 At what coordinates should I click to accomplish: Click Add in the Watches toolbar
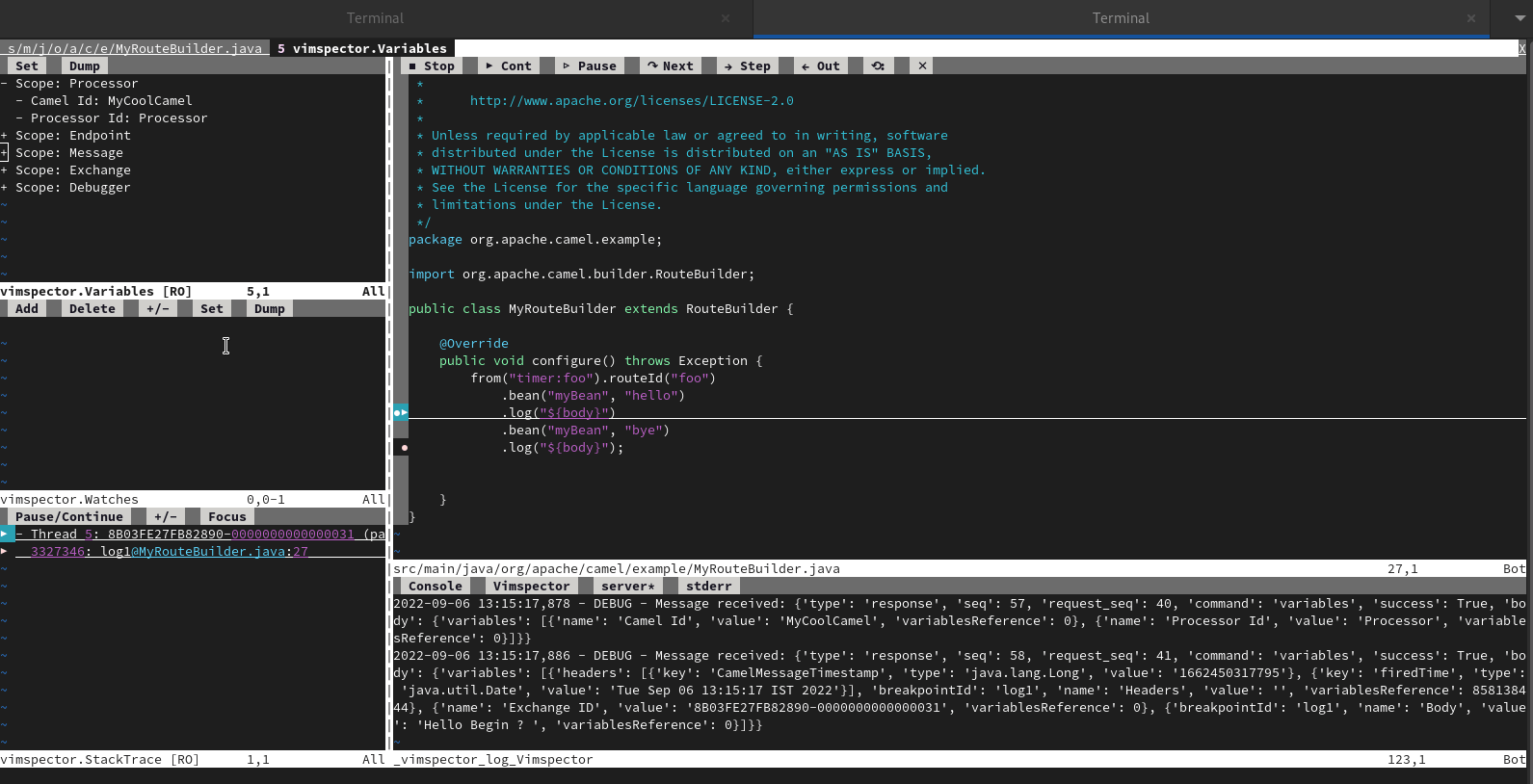27,309
